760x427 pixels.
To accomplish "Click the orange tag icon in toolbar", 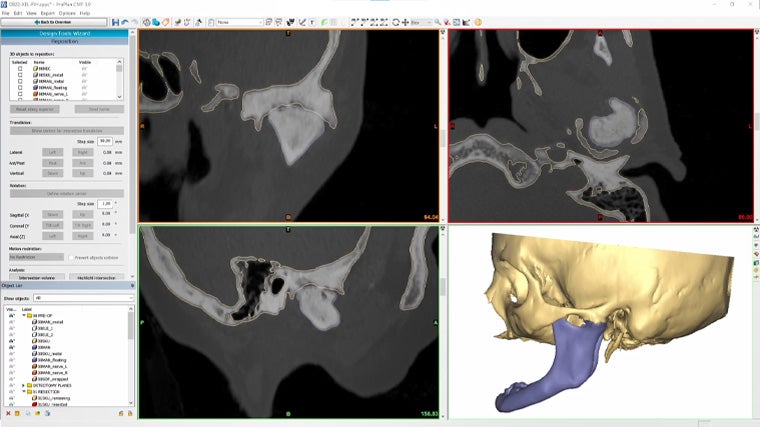I will (166, 22).
